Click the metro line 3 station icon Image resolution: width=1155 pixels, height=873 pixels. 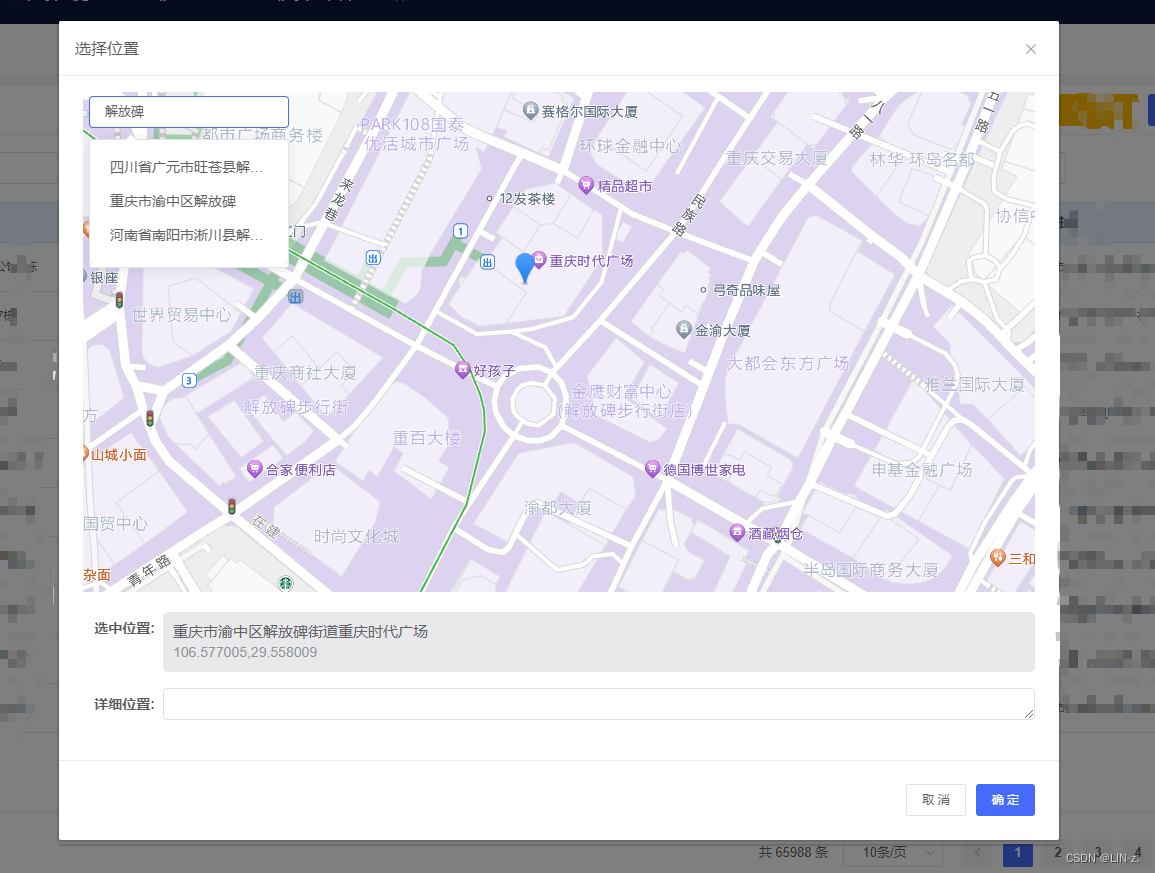[188, 380]
